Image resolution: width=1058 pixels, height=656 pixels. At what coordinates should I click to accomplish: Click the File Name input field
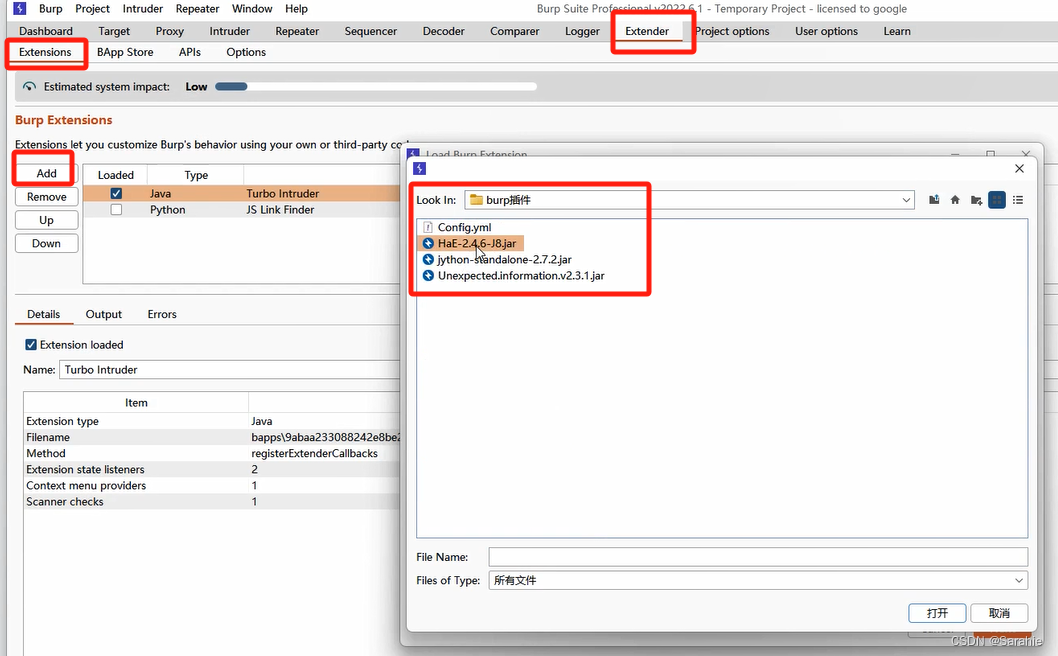pyautogui.click(x=758, y=557)
